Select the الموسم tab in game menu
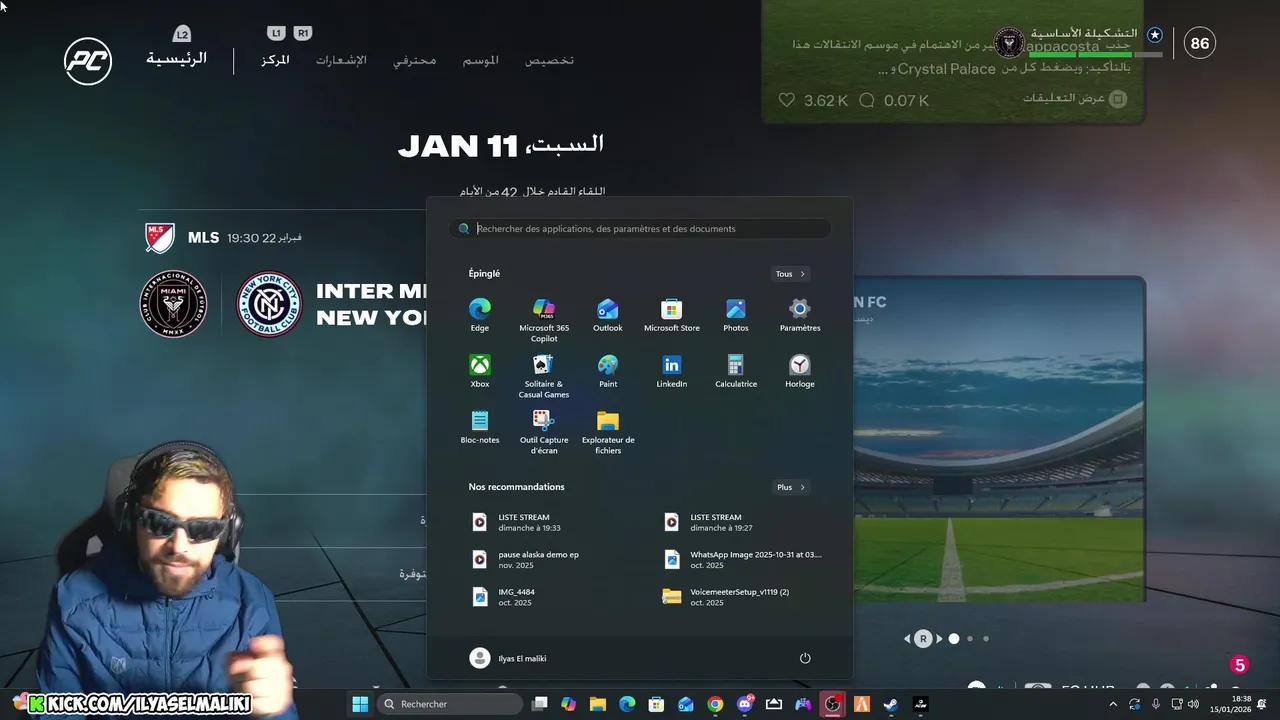 point(481,60)
